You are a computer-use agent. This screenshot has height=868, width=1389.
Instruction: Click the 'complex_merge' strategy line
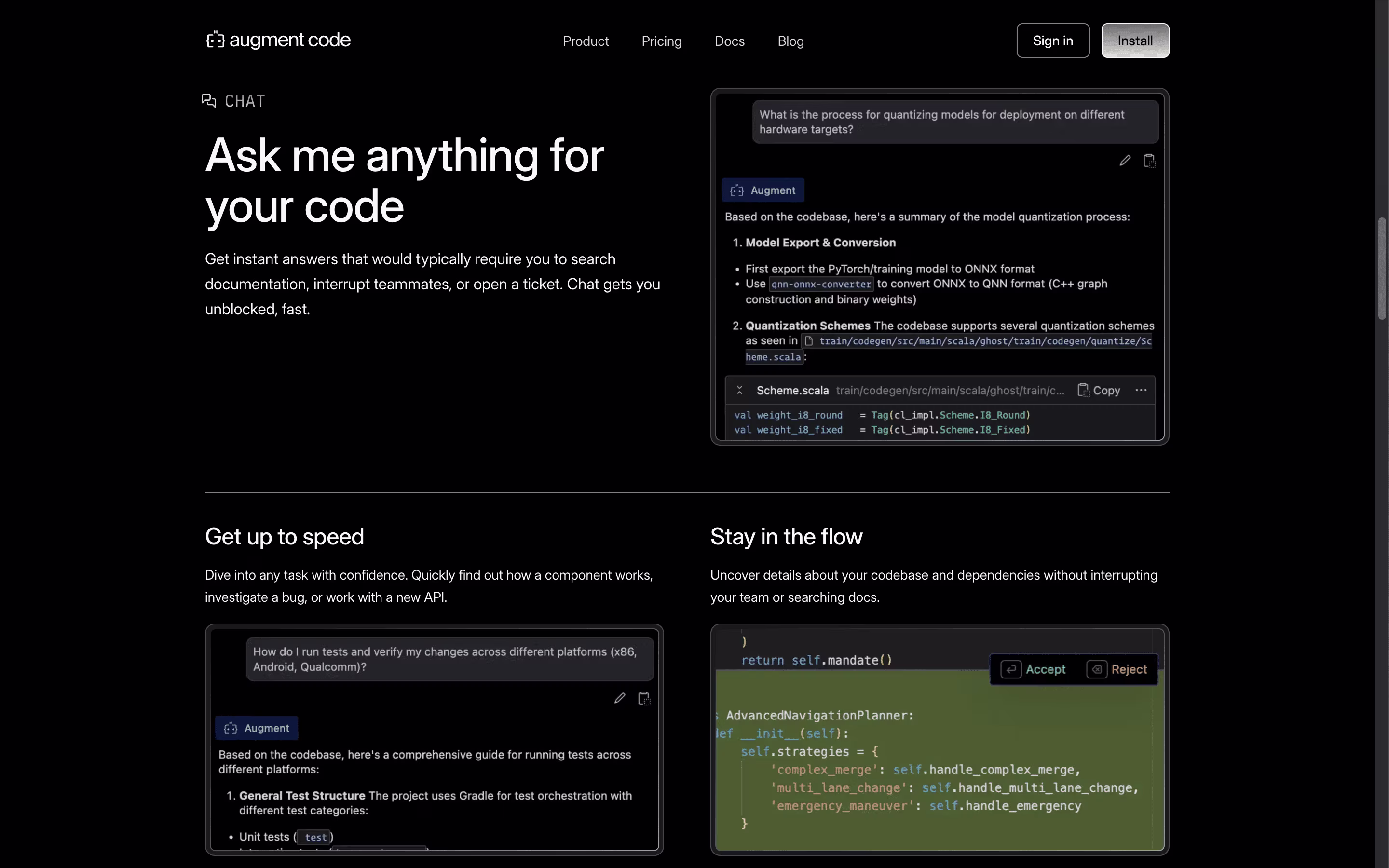pos(925,770)
